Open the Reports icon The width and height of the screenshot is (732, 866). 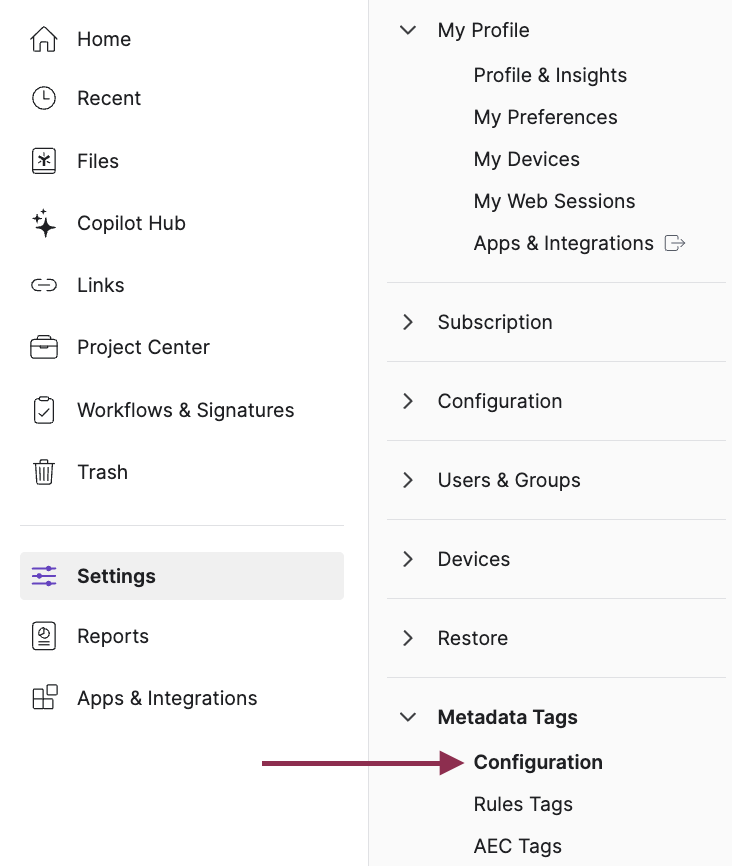pyautogui.click(x=44, y=636)
